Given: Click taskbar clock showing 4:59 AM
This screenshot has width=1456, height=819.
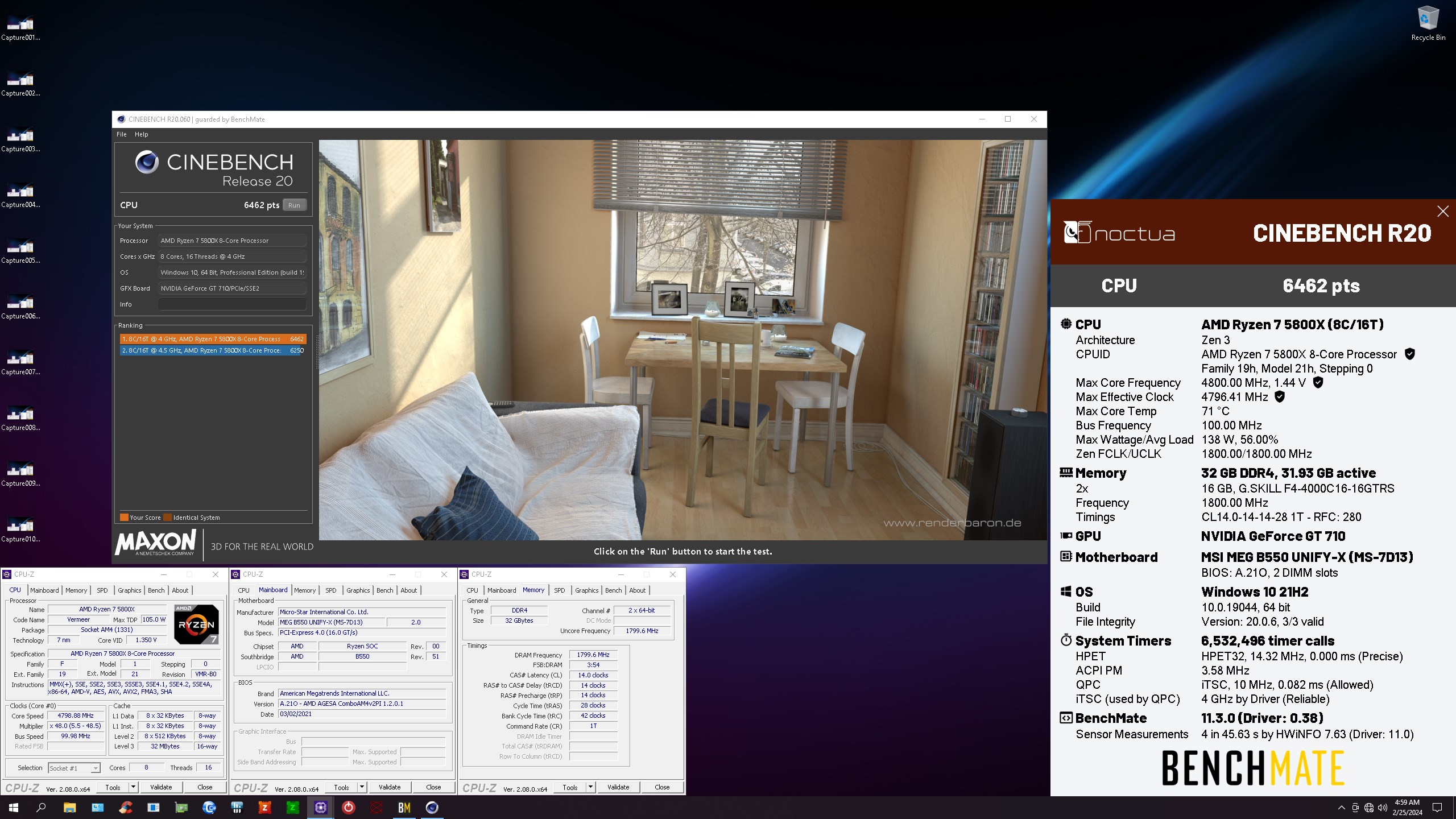Looking at the screenshot, I should click(1407, 808).
